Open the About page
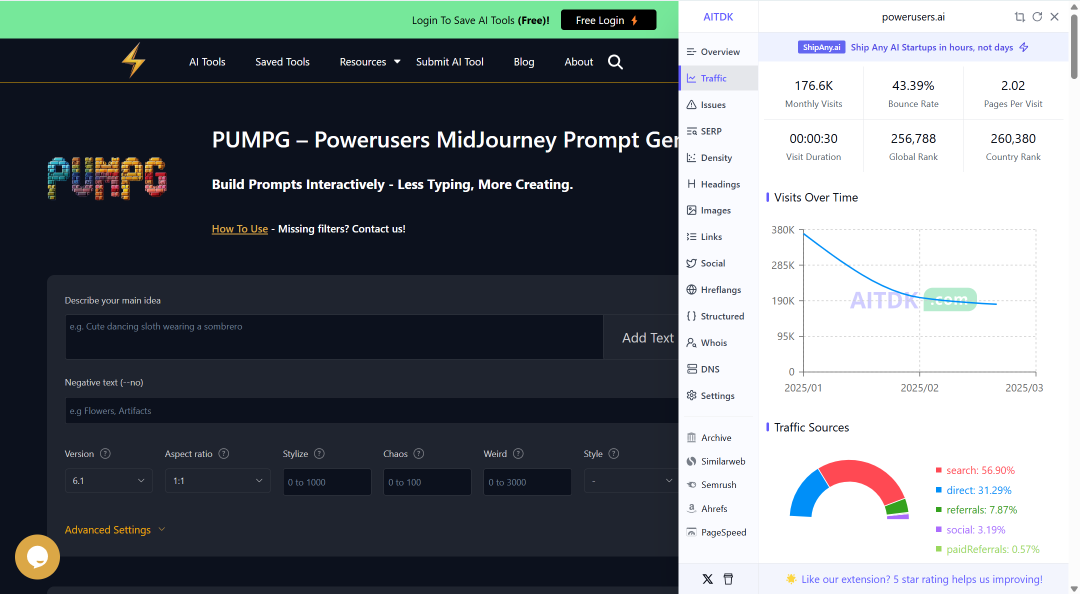The width and height of the screenshot is (1080, 594). coord(579,62)
